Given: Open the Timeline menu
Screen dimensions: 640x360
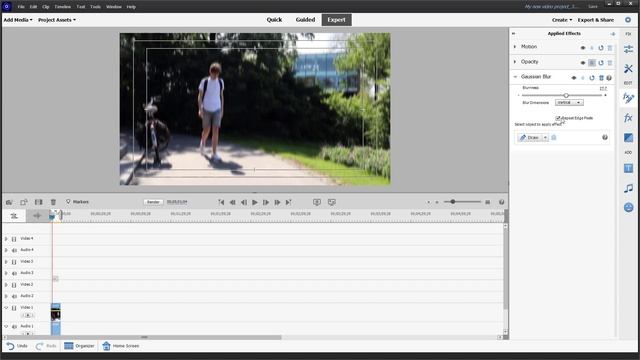Looking at the screenshot, I should pyautogui.click(x=62, y=7).
